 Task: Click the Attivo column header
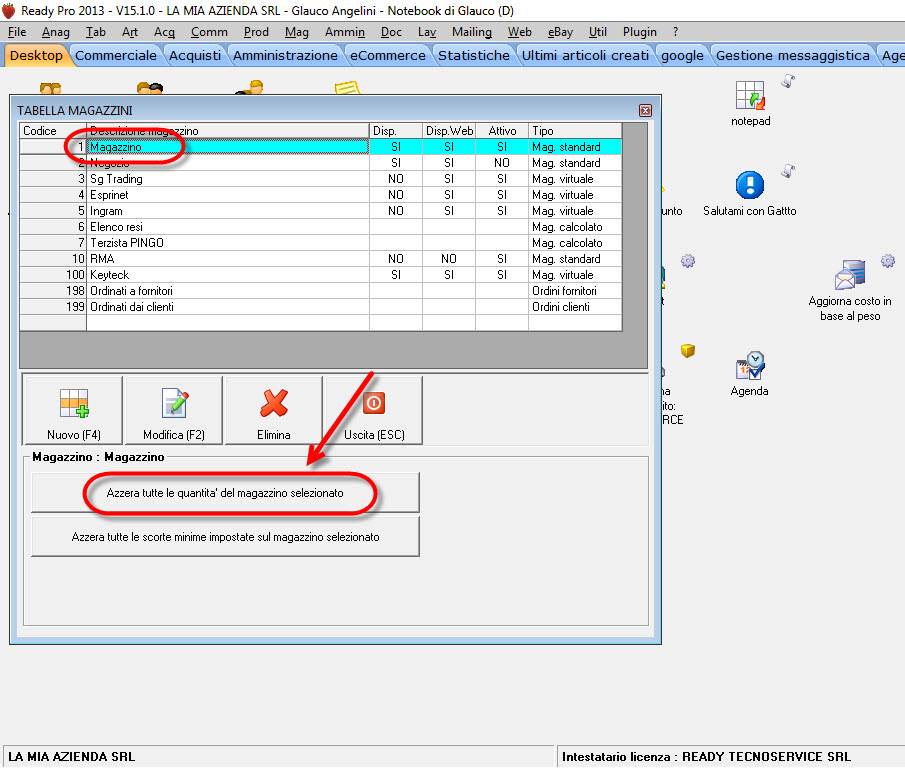point(502,131)
